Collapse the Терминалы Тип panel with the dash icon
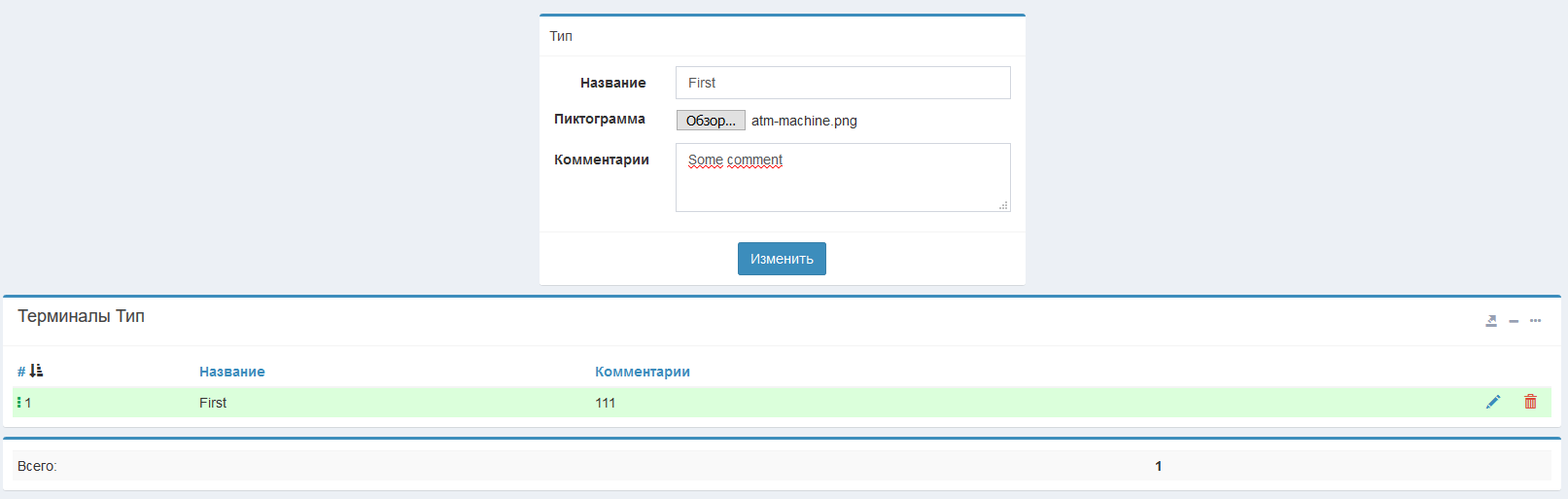The width and height of the screenshot is (1568, 499). coord(1514,321)
